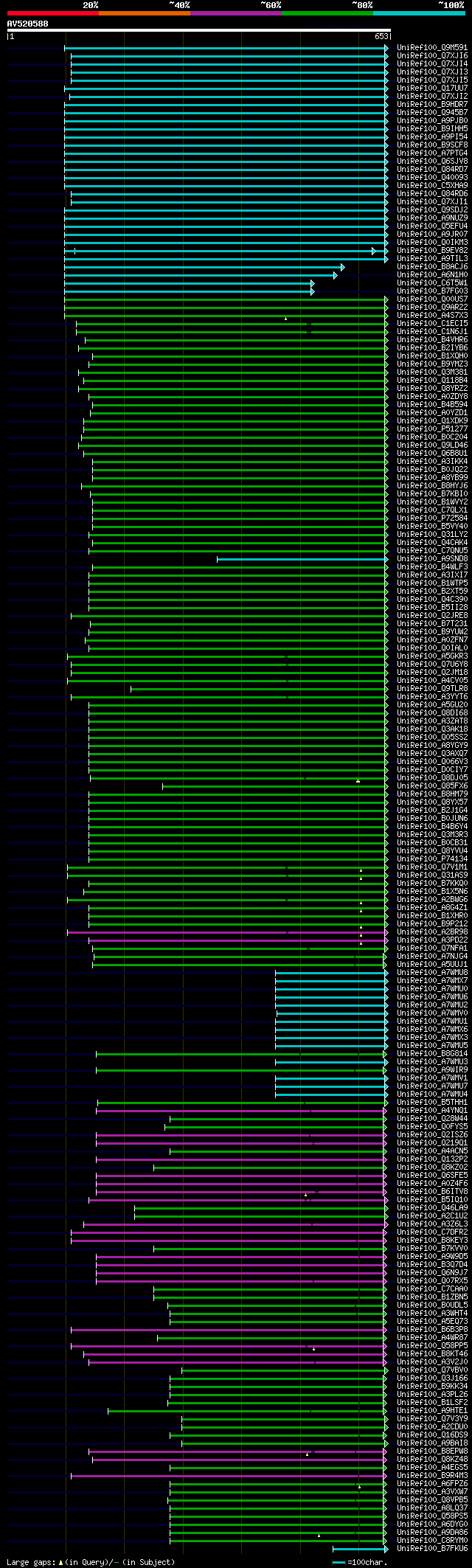The image size is (472, 1568).
Task: Click the =100char. scale bar legend
Action: (358, 1561)
